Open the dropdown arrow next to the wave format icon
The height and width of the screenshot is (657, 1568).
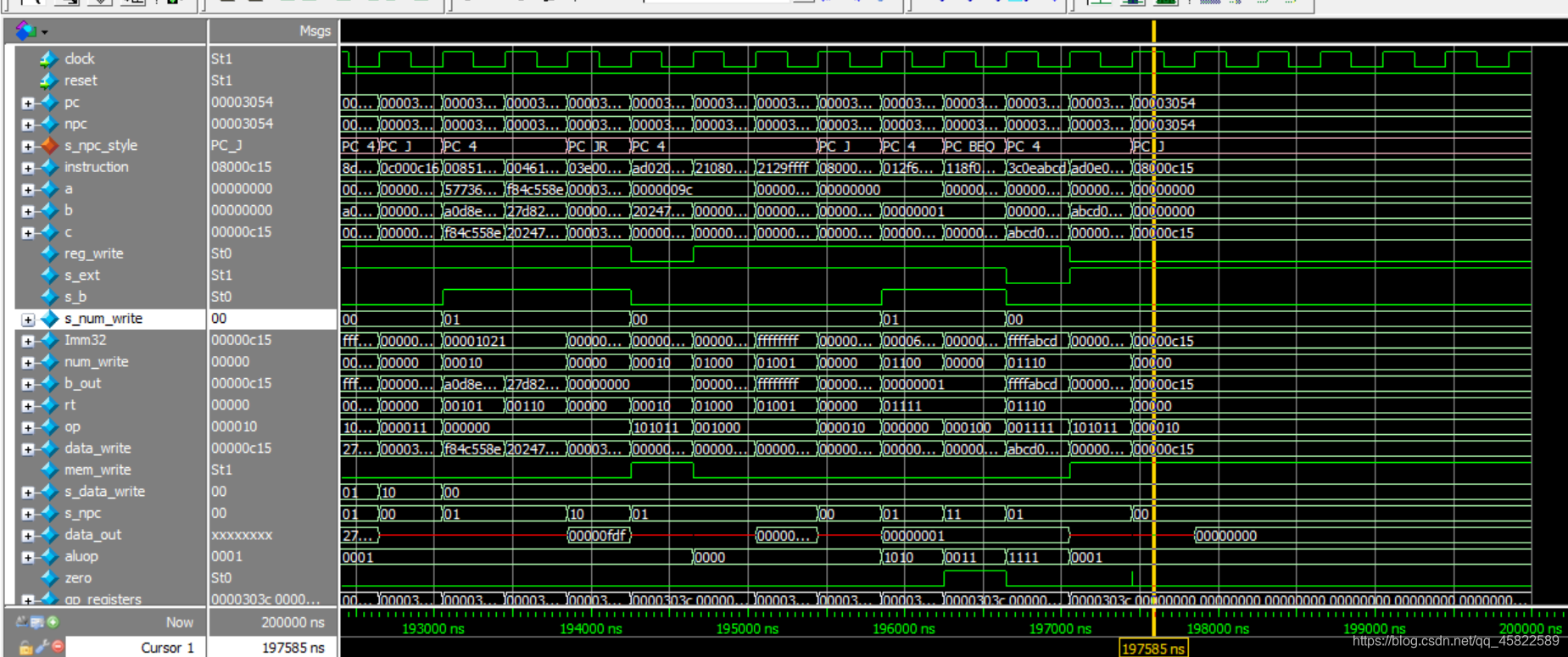(44, 33)
